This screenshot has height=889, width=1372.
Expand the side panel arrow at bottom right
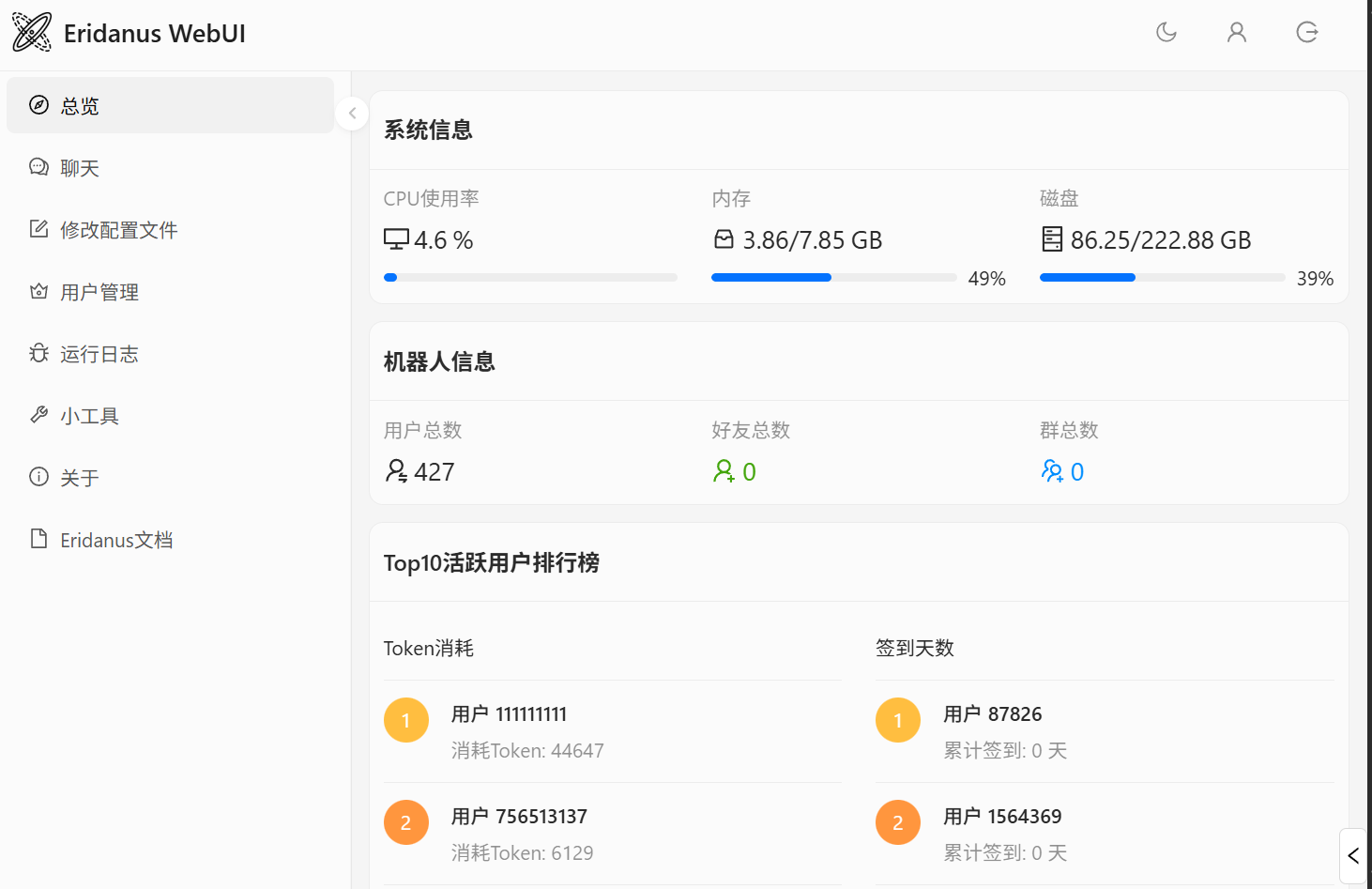(x=1352, y=855)
